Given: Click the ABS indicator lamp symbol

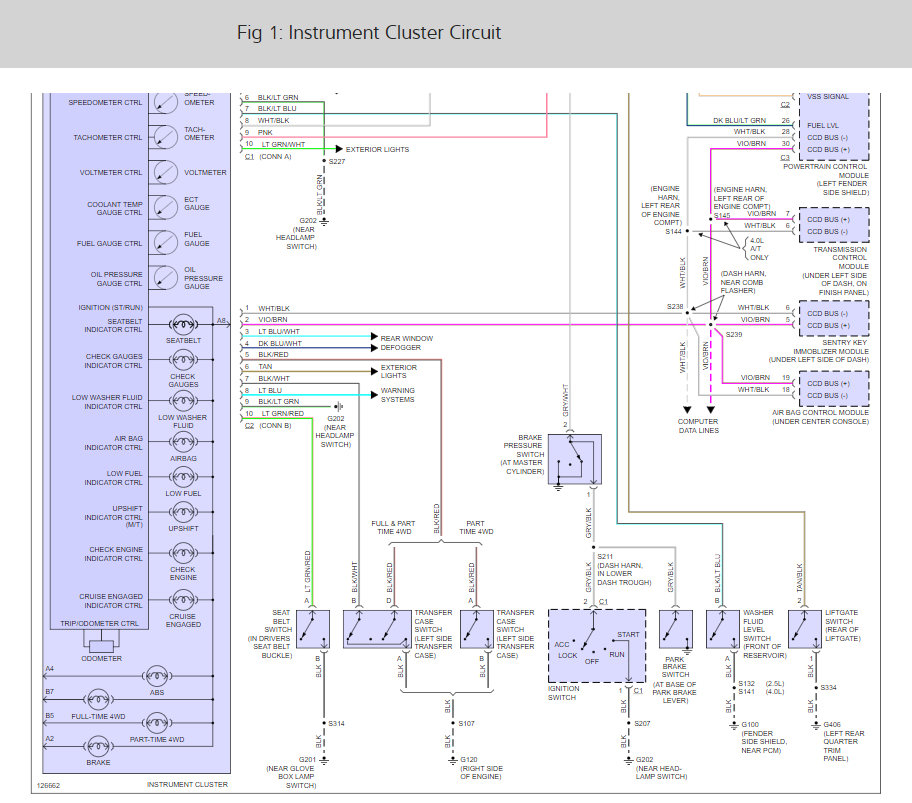Looking at the screenshot, I should pos(157,676).
